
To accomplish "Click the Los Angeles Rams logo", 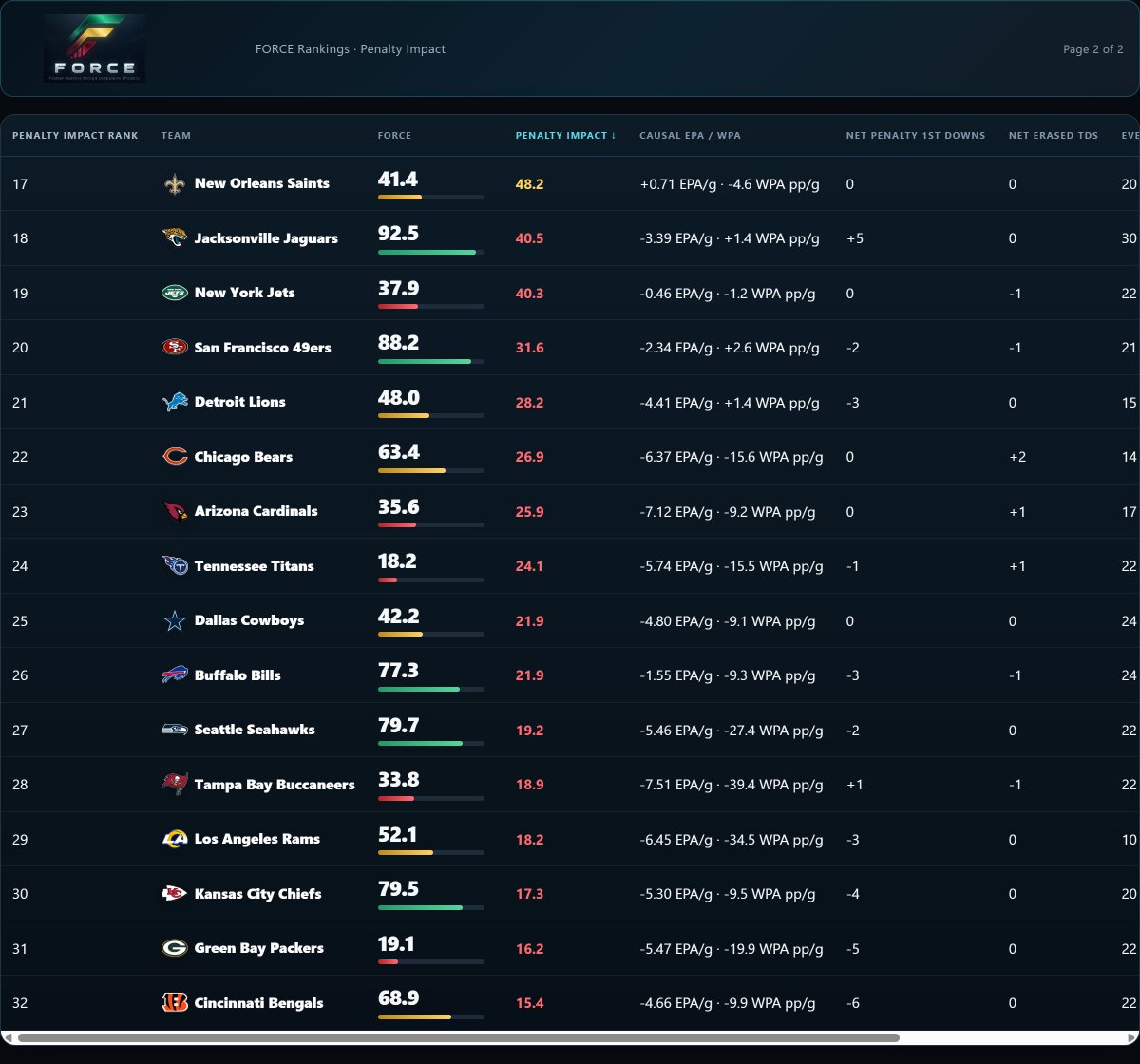I will point(175,839).
